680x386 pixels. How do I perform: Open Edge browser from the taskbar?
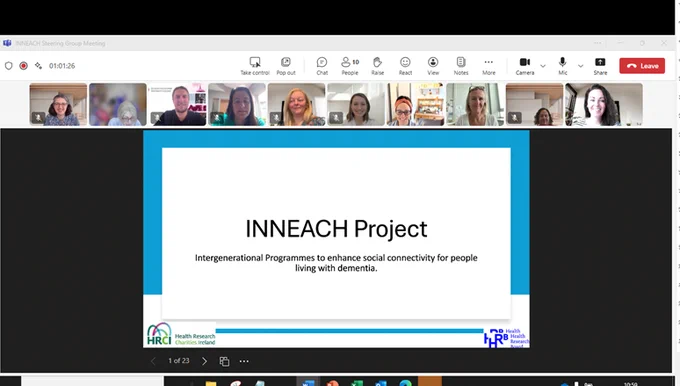405,383
